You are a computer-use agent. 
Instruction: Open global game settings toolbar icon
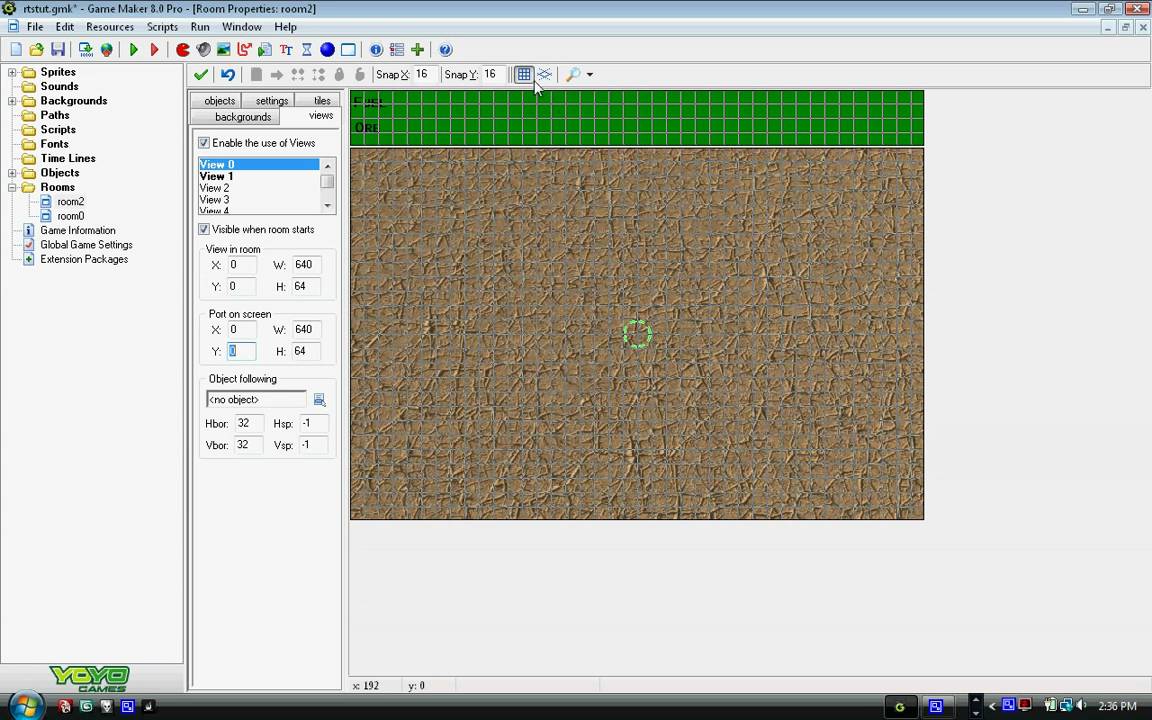pyautogui.click(x=397, y=50)
